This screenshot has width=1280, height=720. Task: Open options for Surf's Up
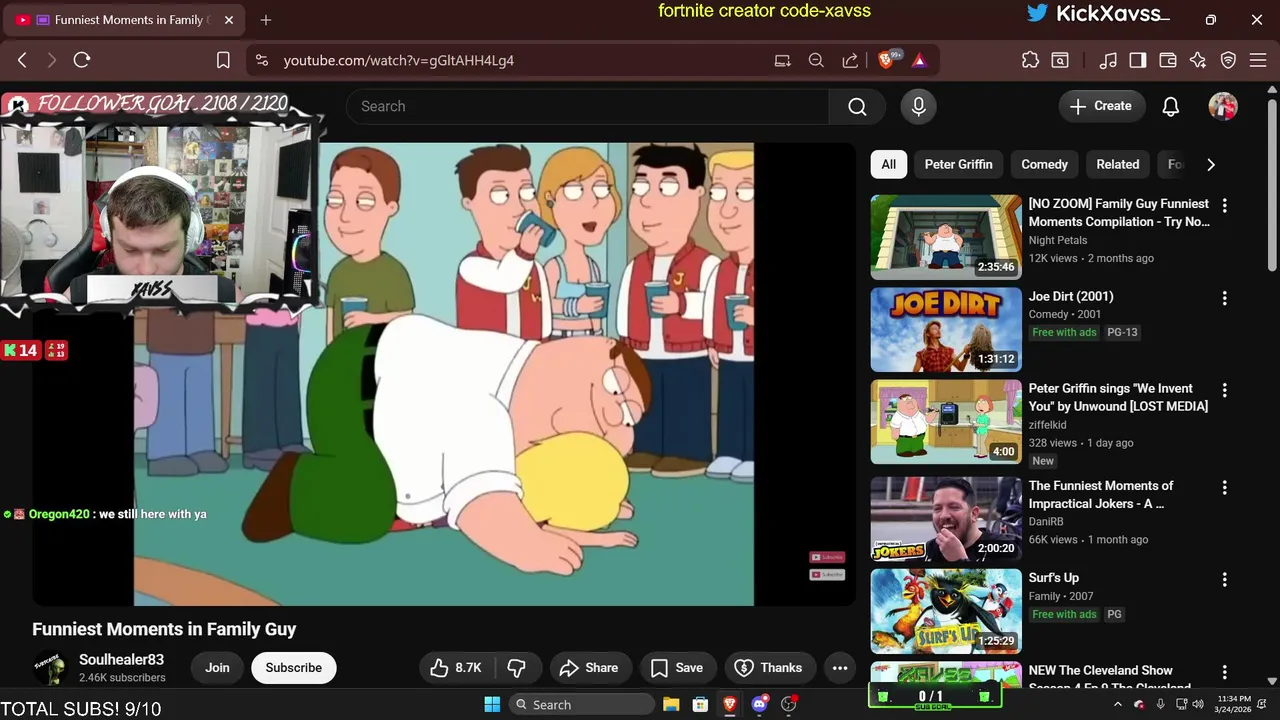point(1224,579)
